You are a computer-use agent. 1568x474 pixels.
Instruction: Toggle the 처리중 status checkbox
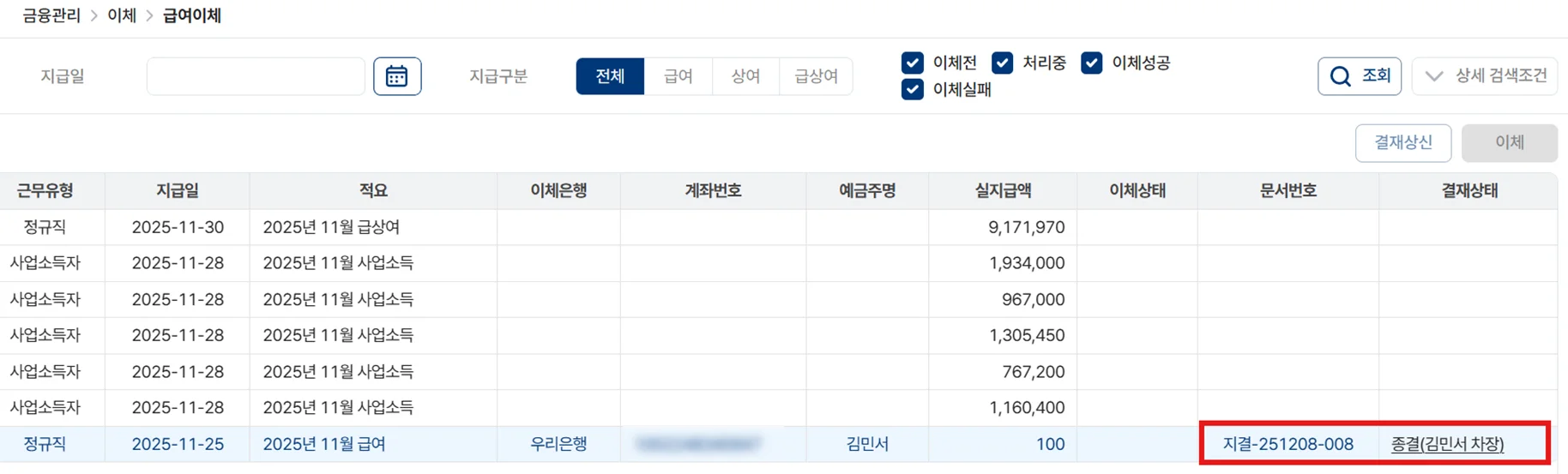(1002, 63)
